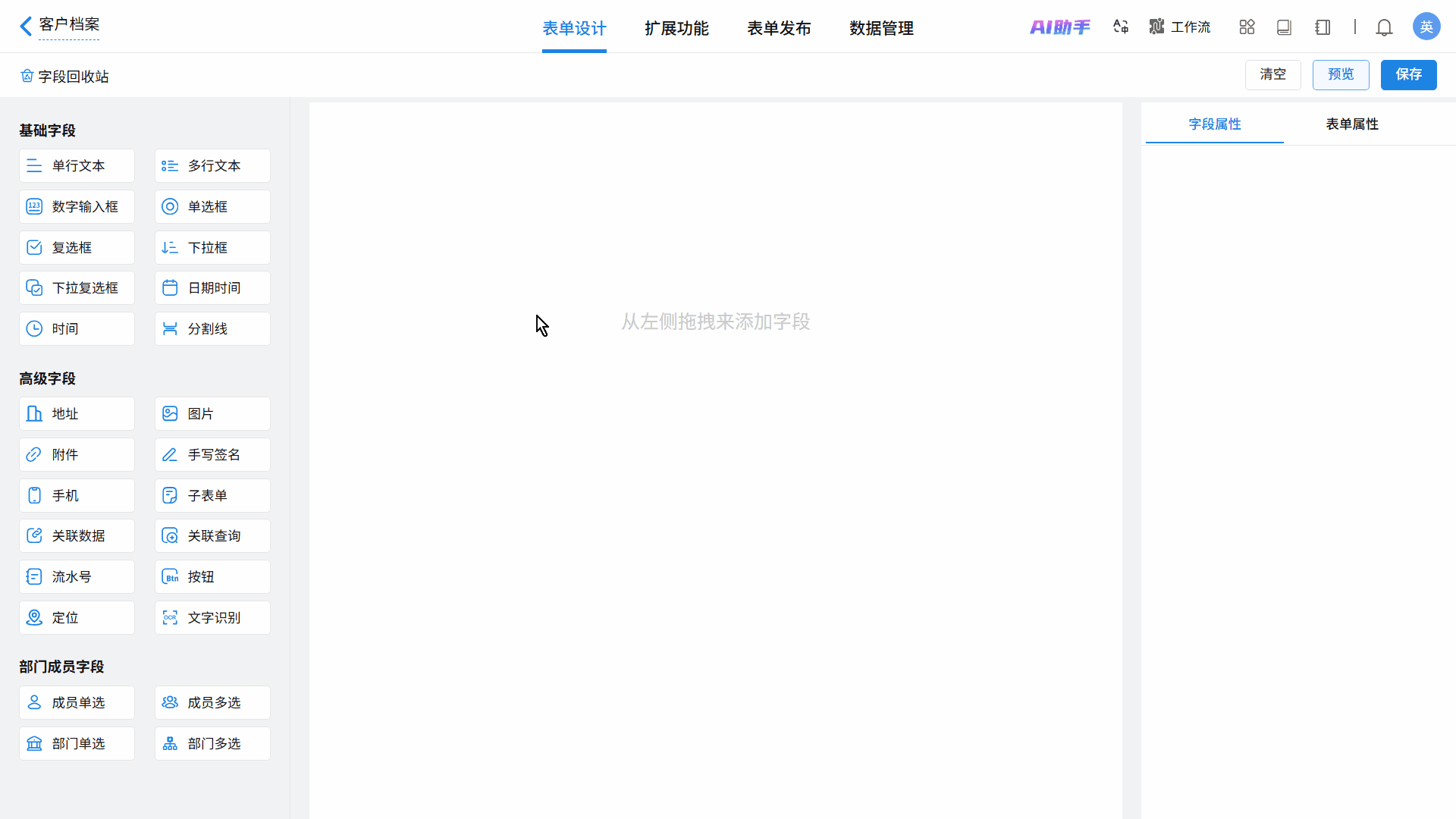The image size is (1456, 819).
Task: Switch to the 表单发布 tab
Action: click(779, 29)
